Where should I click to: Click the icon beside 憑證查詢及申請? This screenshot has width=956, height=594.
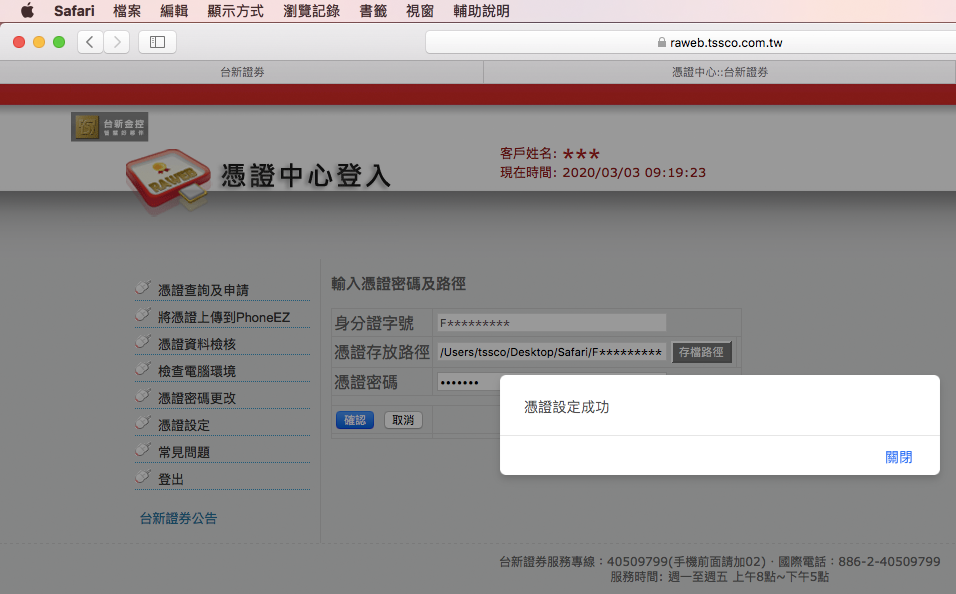point(143,287)
